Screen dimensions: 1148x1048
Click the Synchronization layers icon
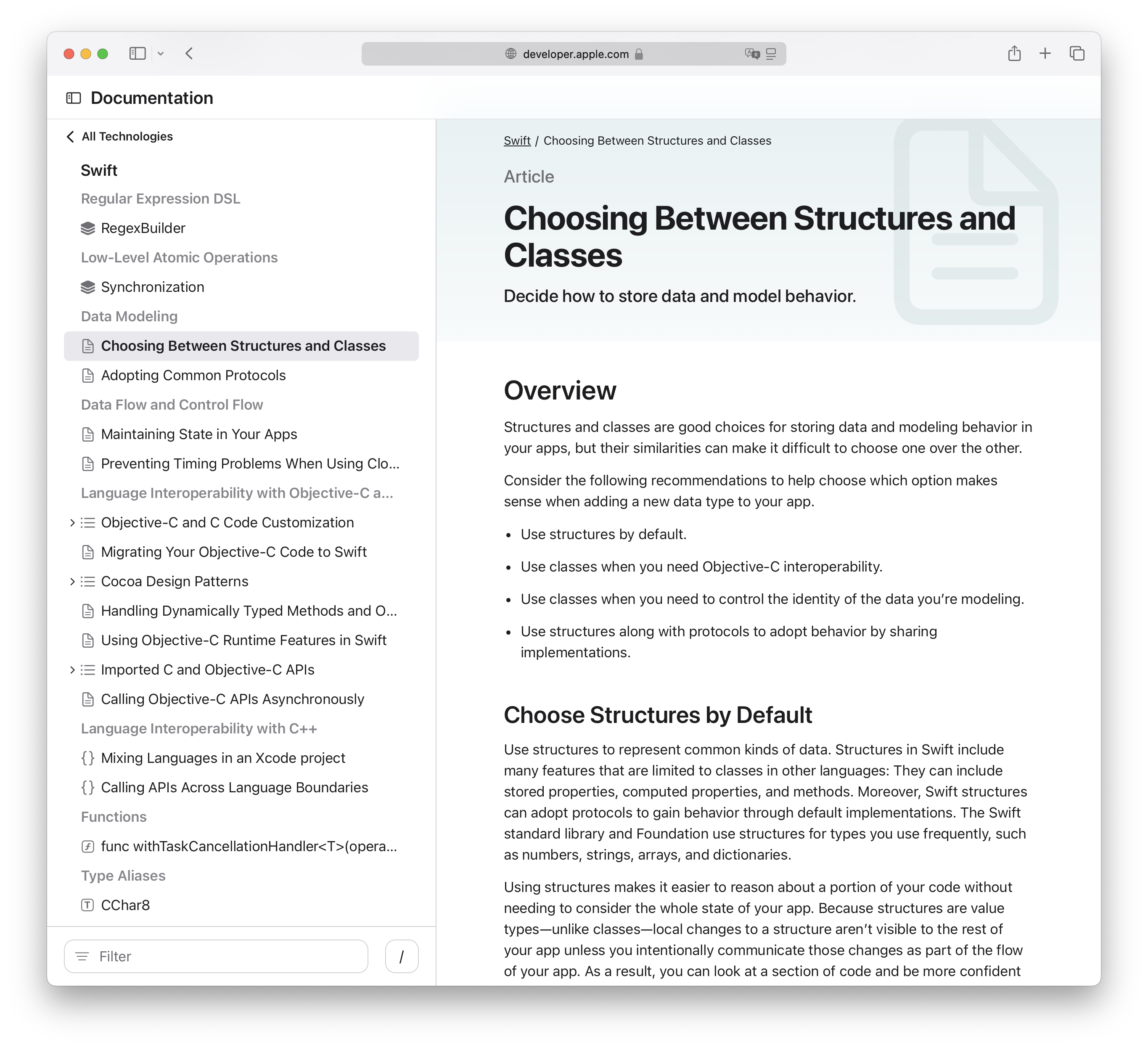coord(88,287)
